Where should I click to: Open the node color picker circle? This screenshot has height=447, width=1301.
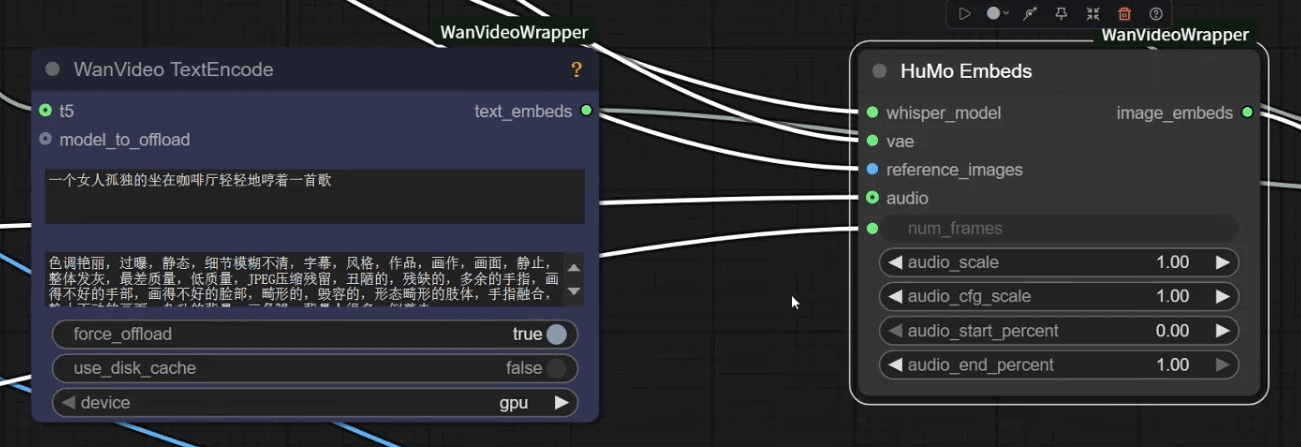point(997,14)
